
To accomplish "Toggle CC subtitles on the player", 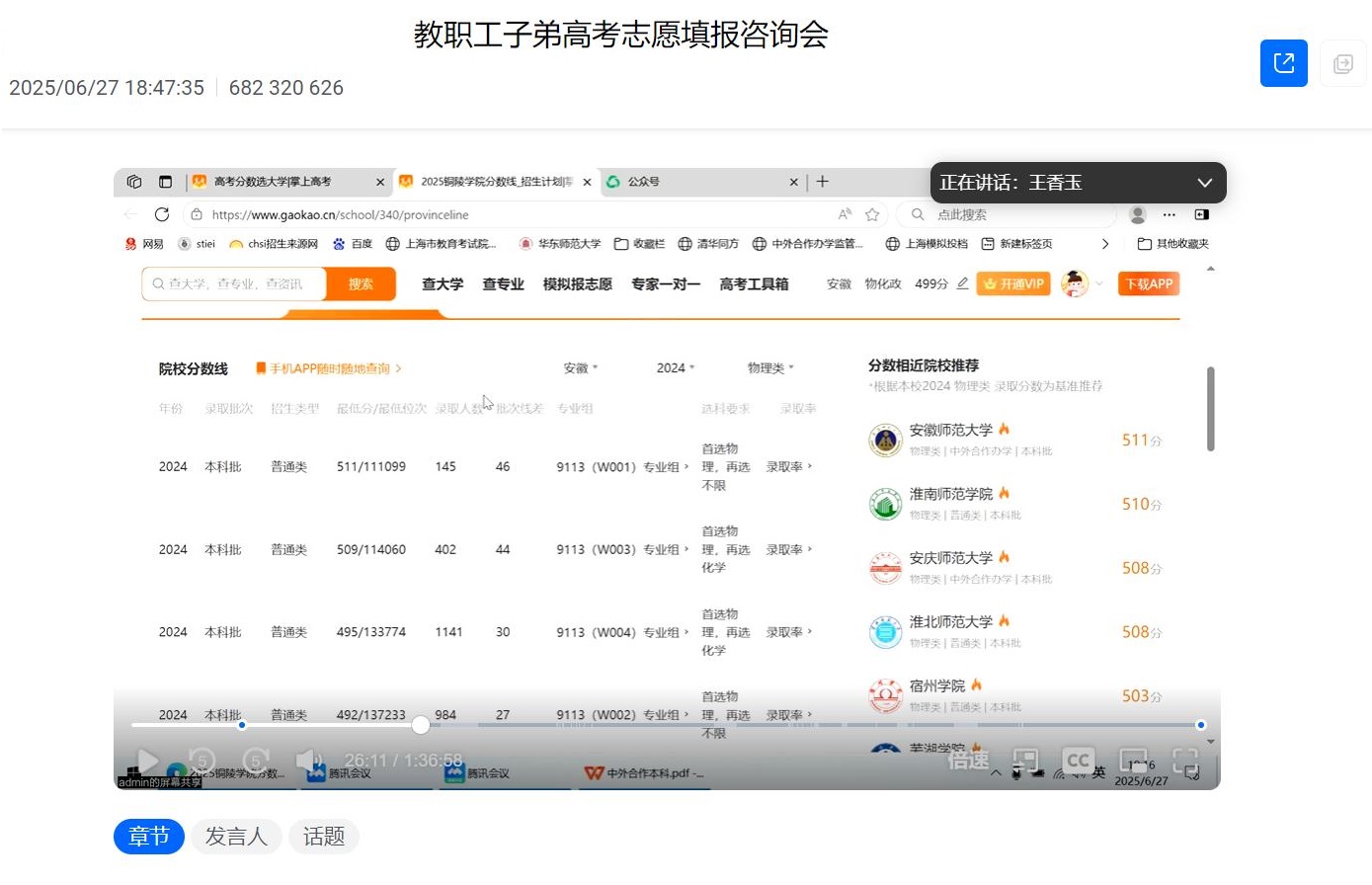I will coord(1078,761).
